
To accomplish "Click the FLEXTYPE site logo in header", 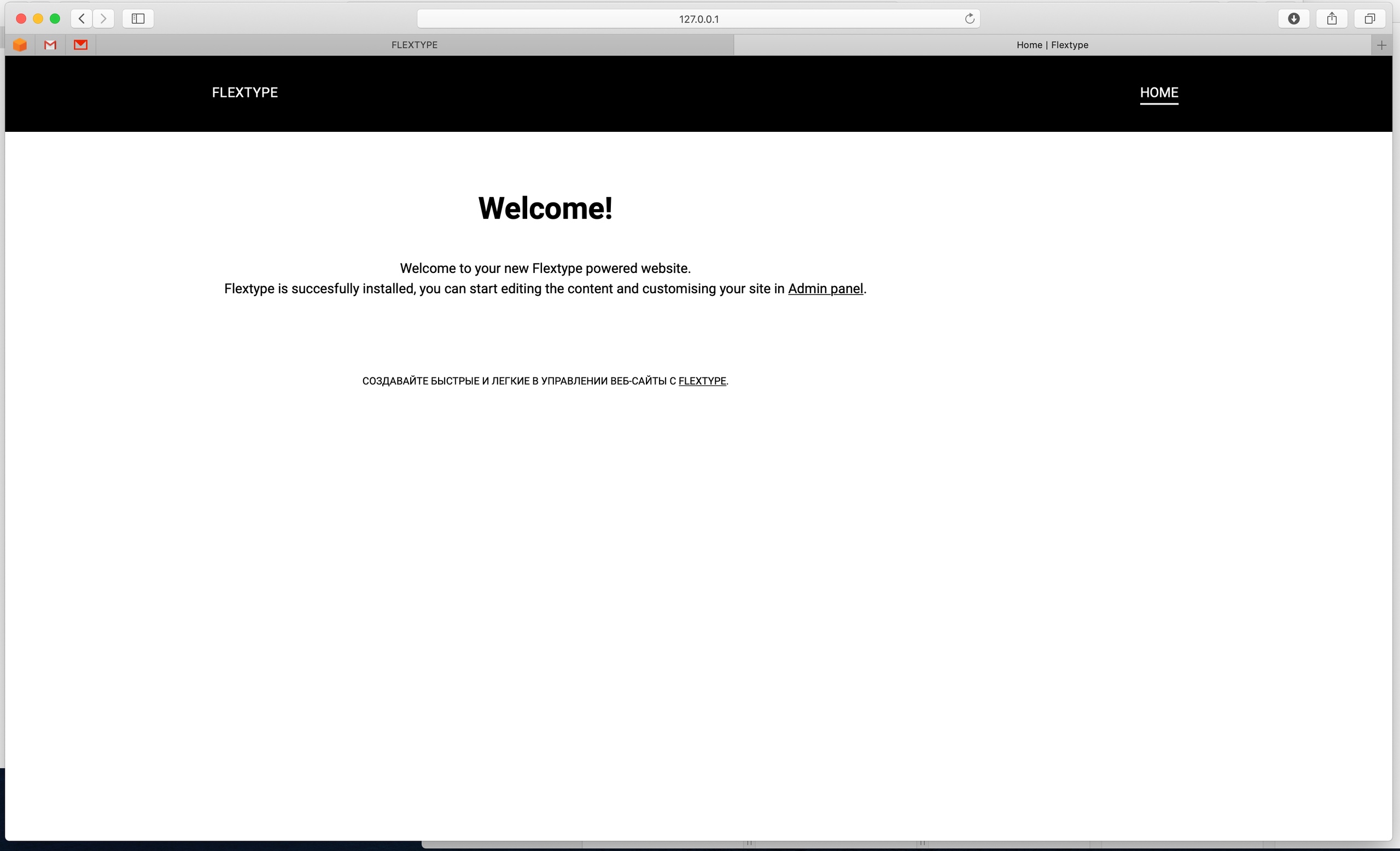I will pyautogui.click(x=245, y=92).
